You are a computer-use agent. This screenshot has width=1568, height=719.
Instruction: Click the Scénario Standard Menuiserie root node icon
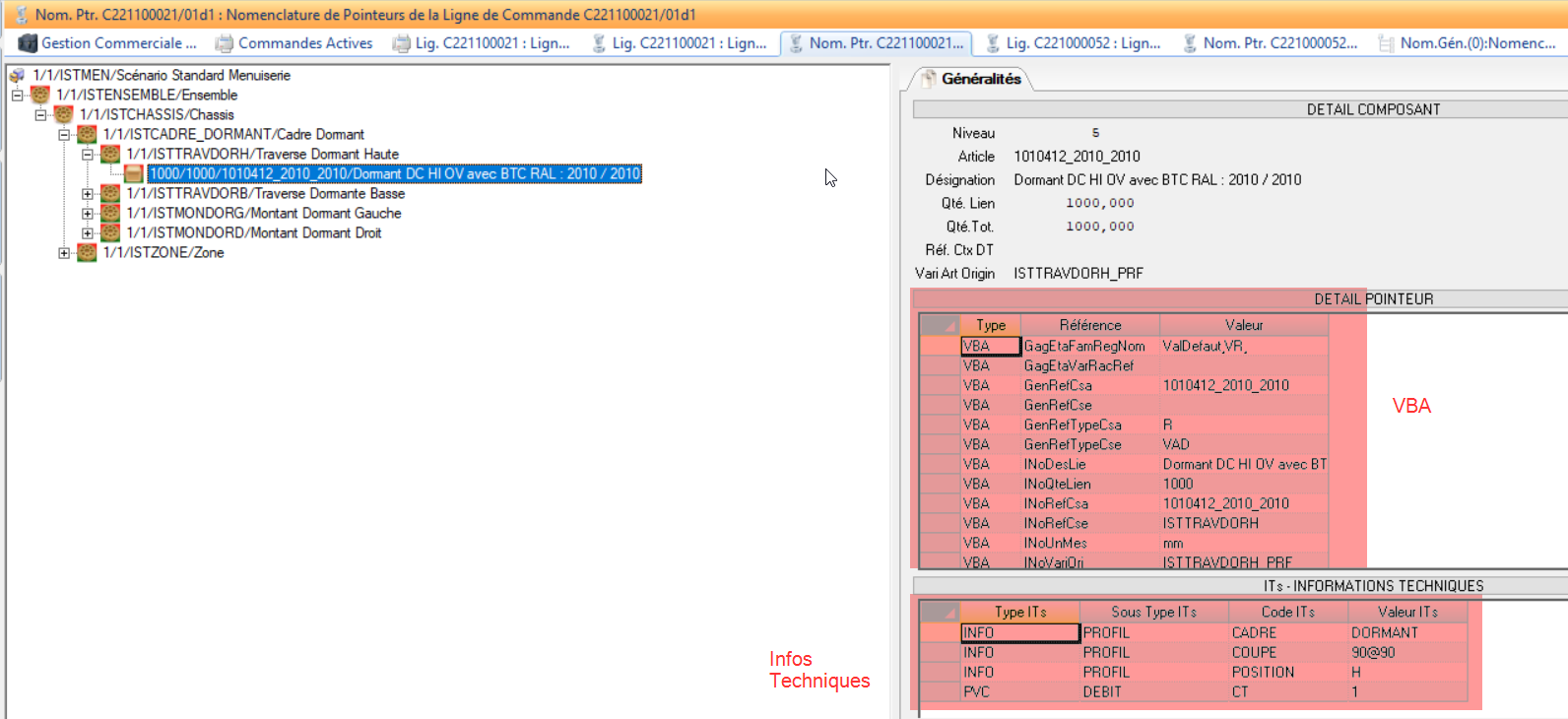tap(17, 76)
